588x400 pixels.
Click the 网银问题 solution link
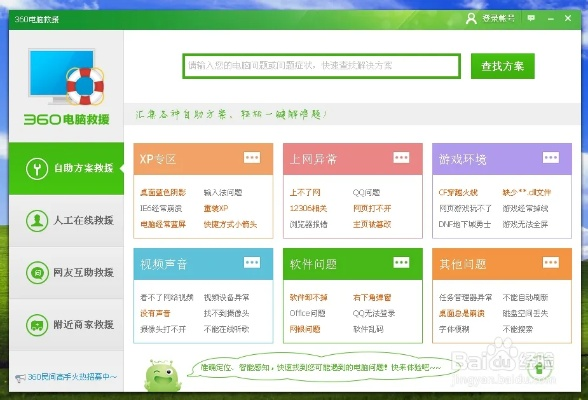[x=305, y=330]
